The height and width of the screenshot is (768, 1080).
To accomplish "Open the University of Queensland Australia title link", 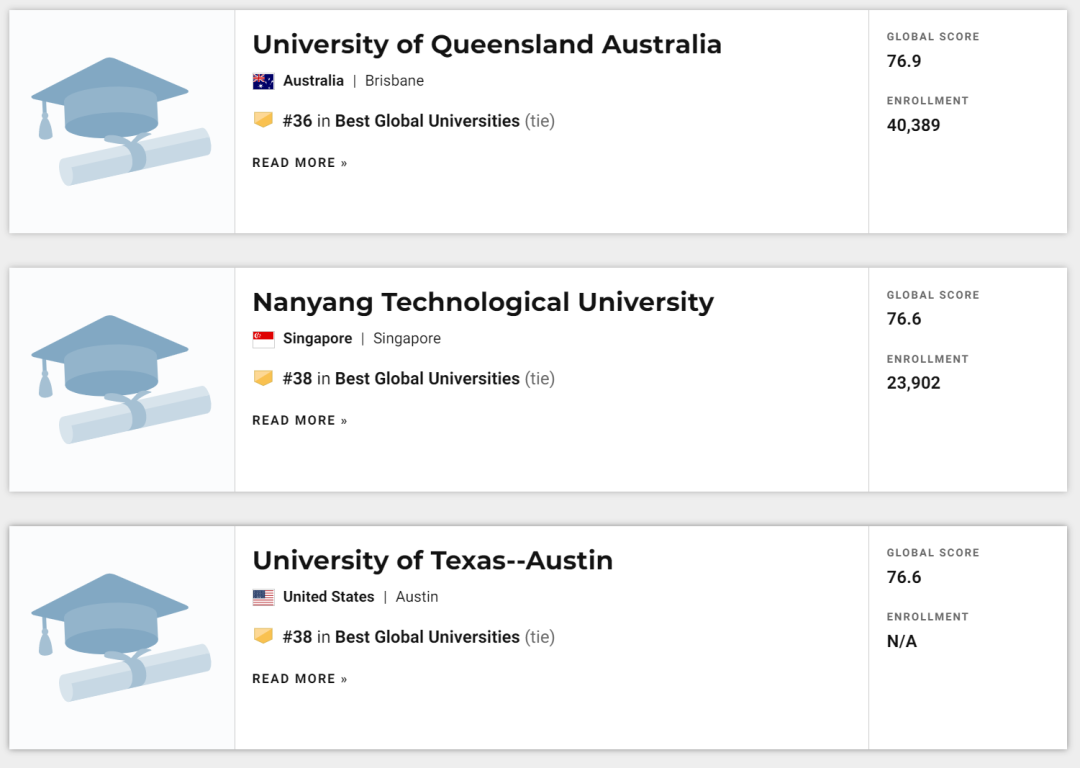I will (486, 45).
